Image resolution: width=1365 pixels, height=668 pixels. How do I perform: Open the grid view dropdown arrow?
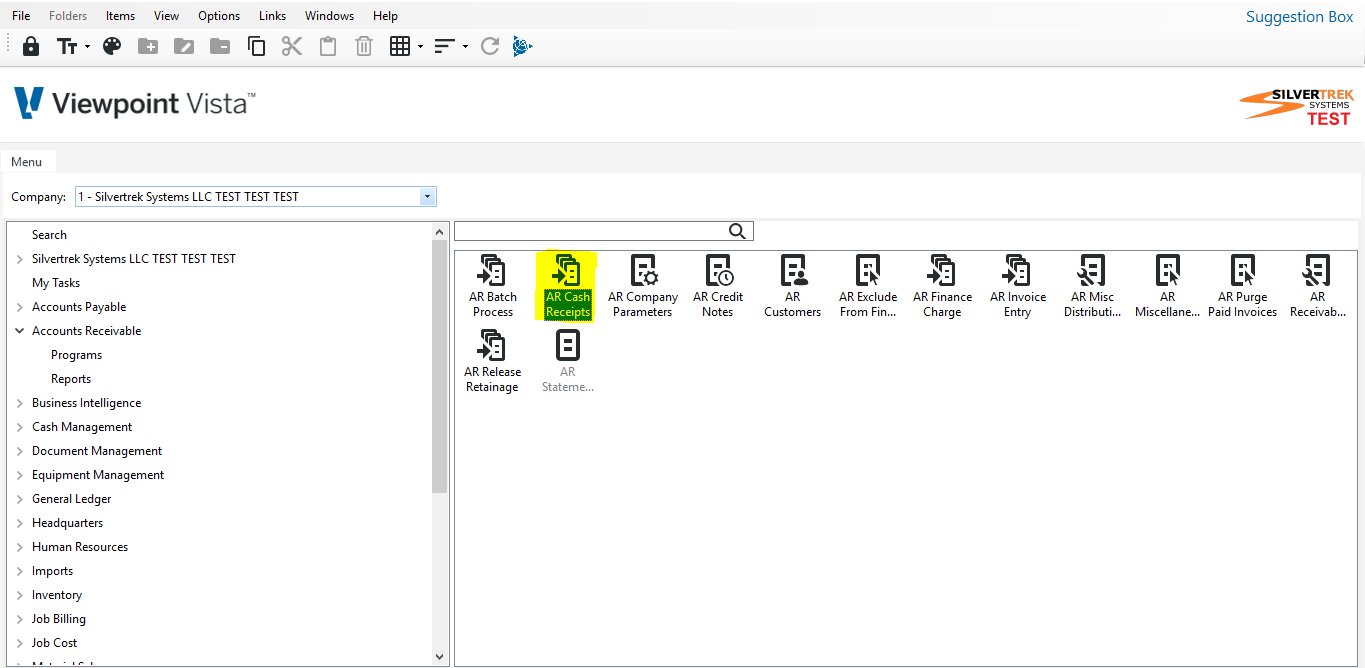420,46
